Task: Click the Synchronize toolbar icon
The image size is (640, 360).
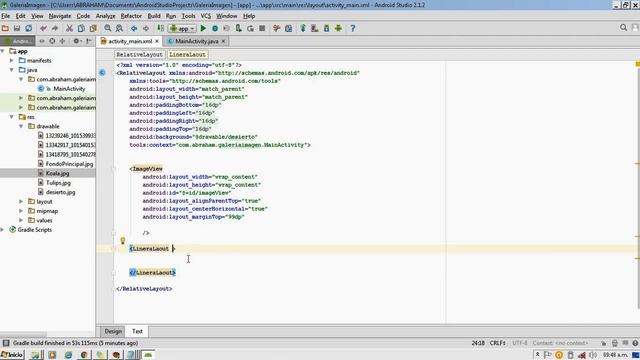Action: [x=29, y=28]
